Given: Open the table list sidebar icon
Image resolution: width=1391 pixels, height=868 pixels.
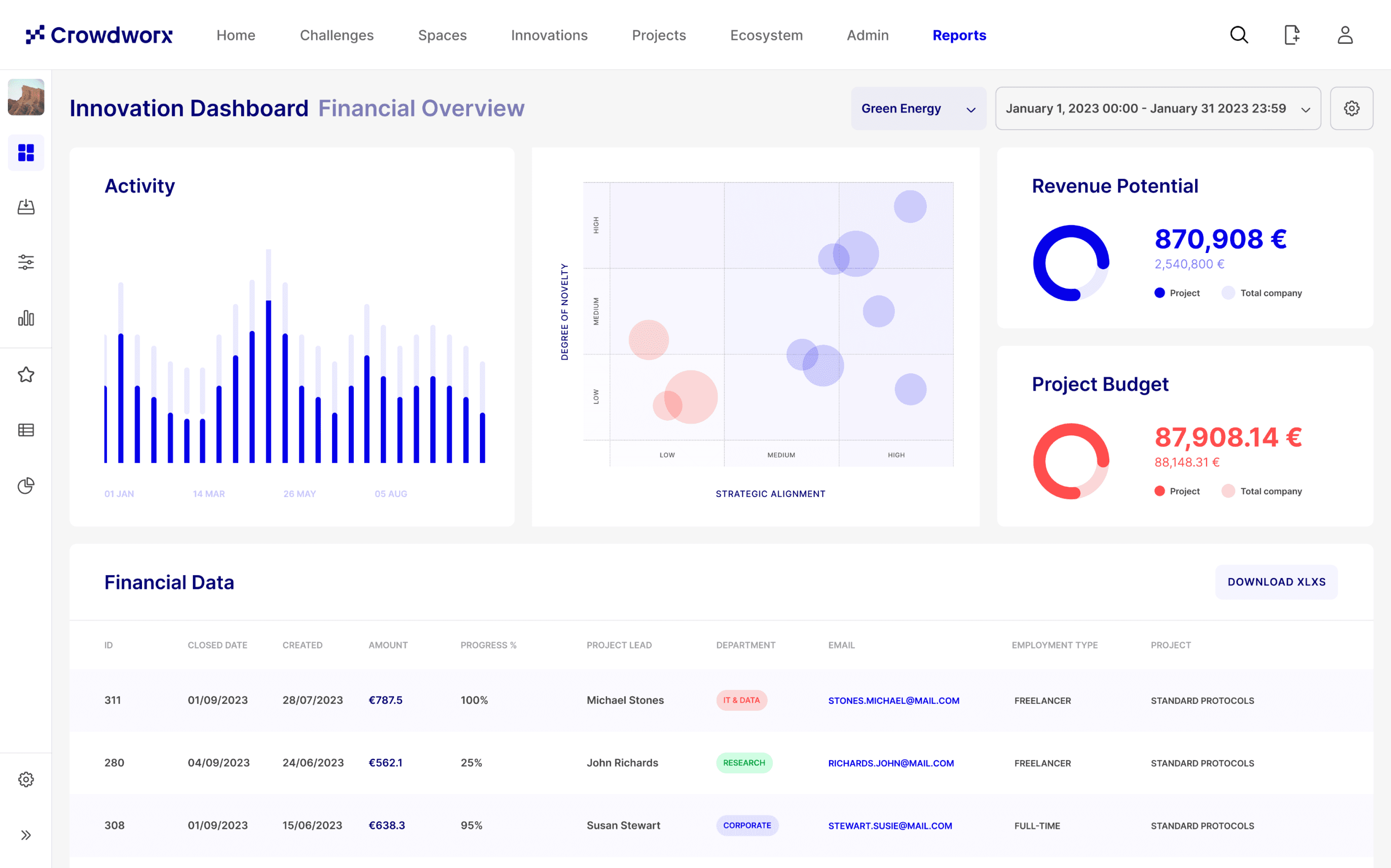Looking at the screenshot, I should (26, 430).
